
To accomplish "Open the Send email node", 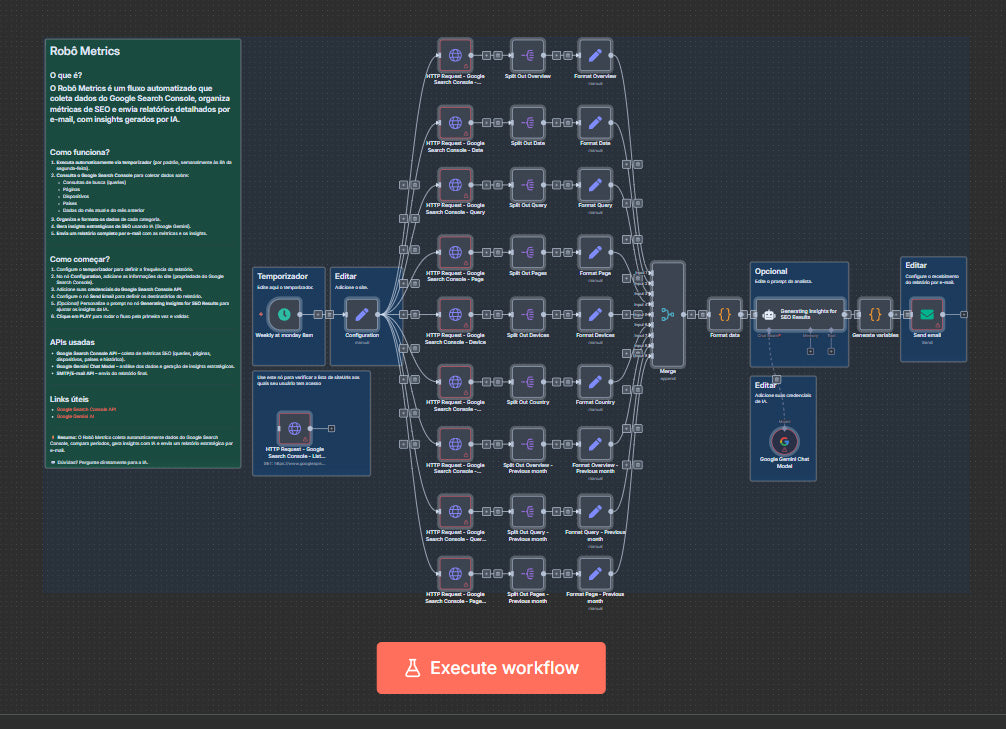I will tap(927, 314).
